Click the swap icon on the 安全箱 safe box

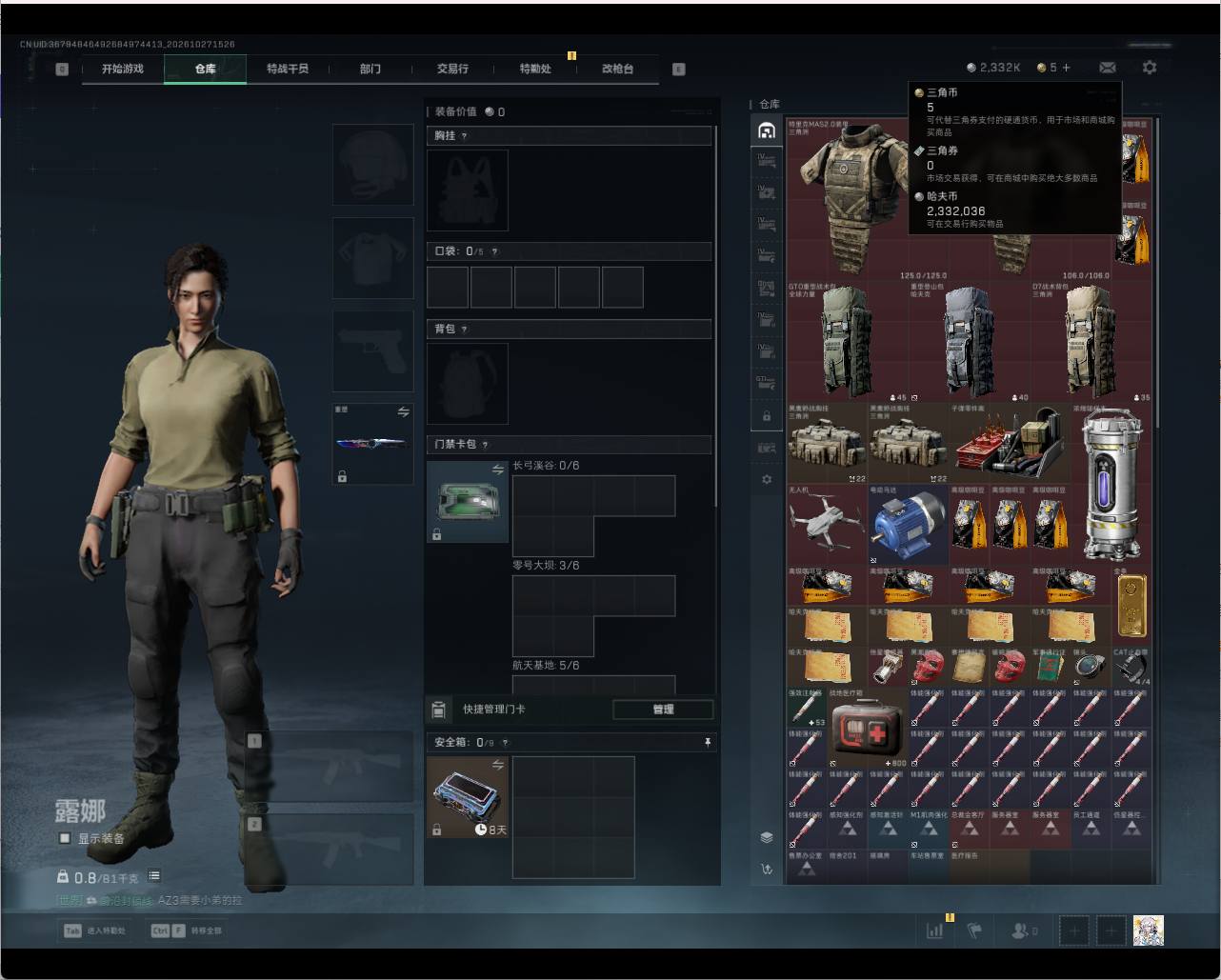pyautogui.click(x=497, y=765)
